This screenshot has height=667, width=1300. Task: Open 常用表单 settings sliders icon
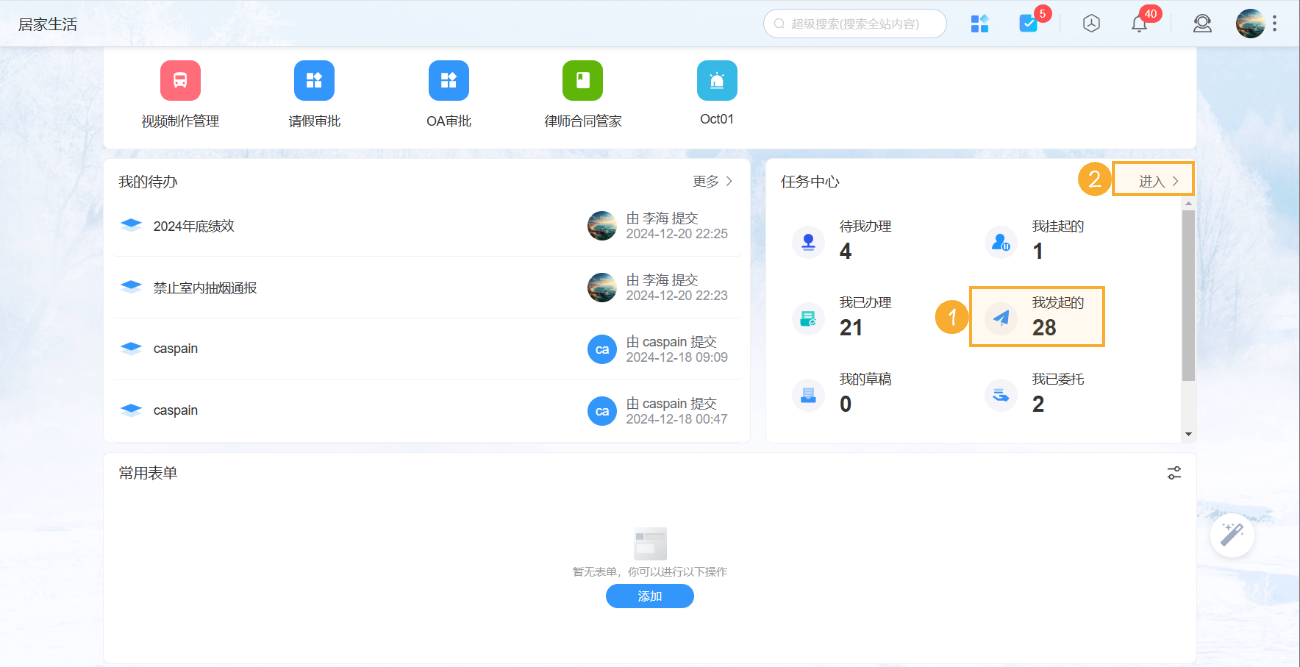(x=1174, y=473)
